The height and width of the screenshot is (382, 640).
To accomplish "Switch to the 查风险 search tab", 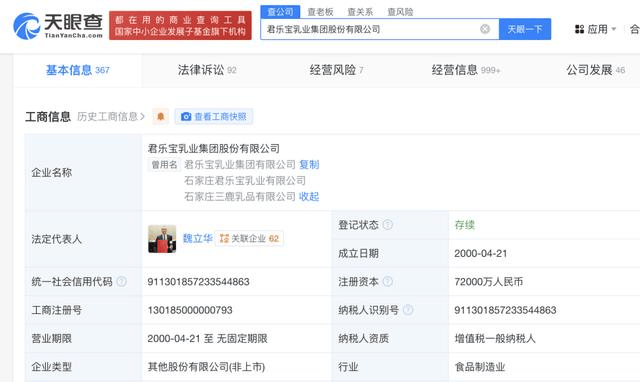I will pos(400,12).
